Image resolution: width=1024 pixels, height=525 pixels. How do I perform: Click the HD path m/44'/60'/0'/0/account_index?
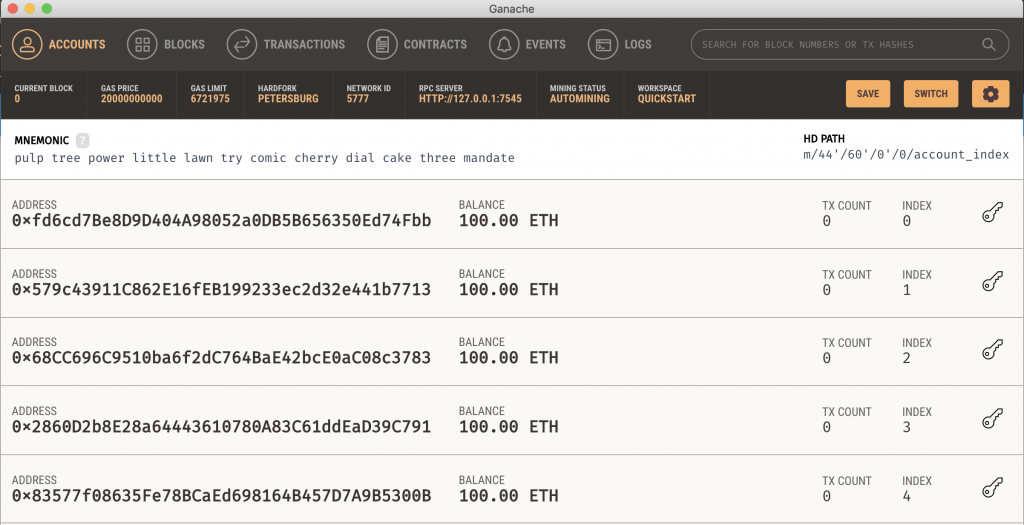(906, 155)
